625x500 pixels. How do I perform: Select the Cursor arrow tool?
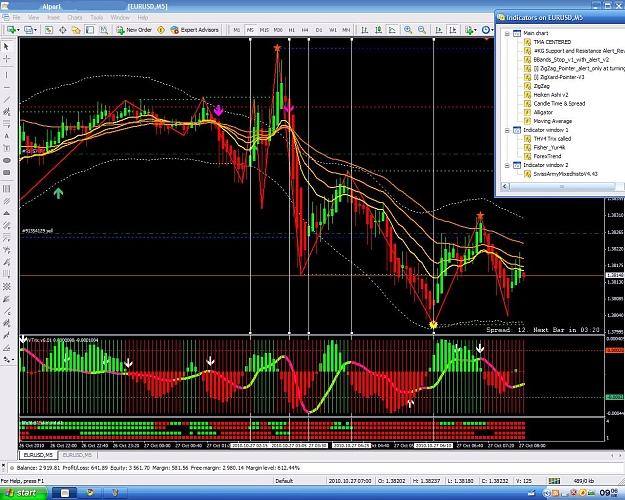(x=6, y=47)
